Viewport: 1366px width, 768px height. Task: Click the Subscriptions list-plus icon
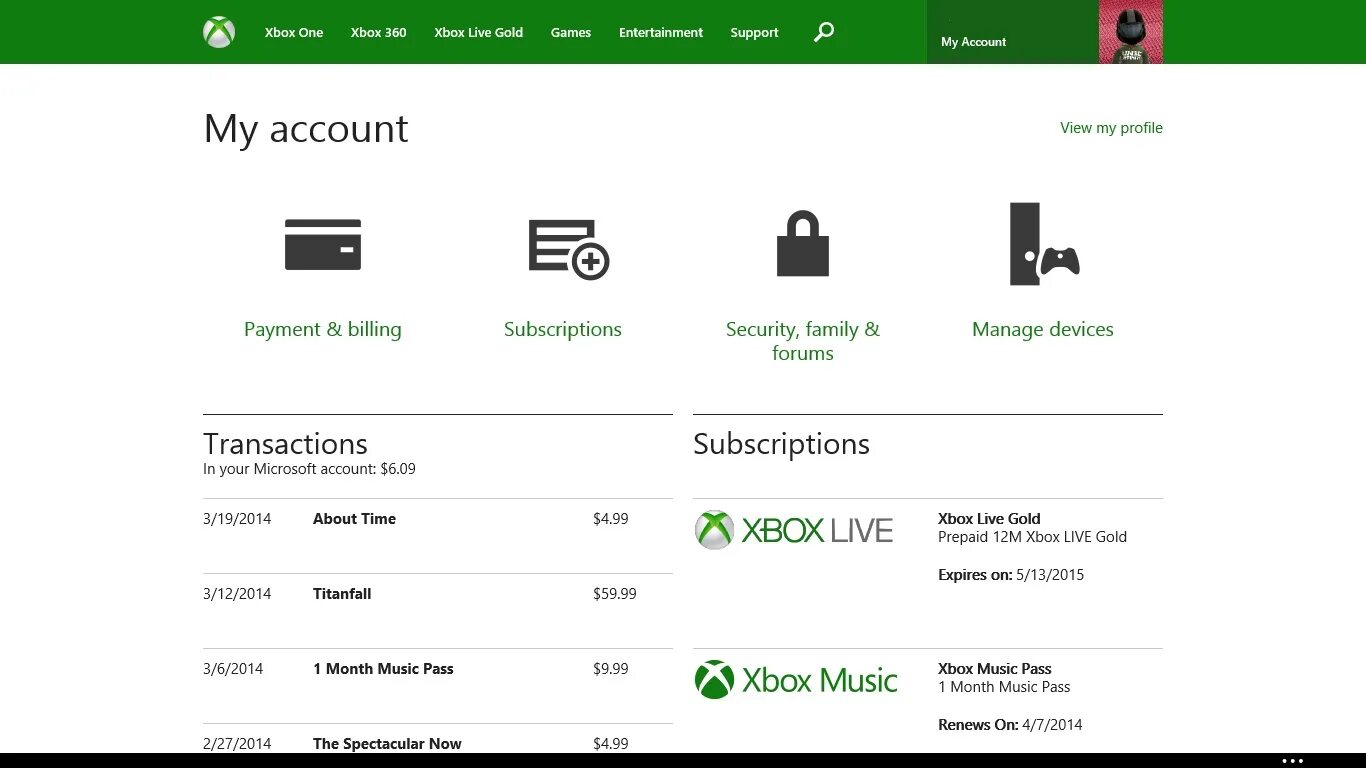(x=568, y=248)
